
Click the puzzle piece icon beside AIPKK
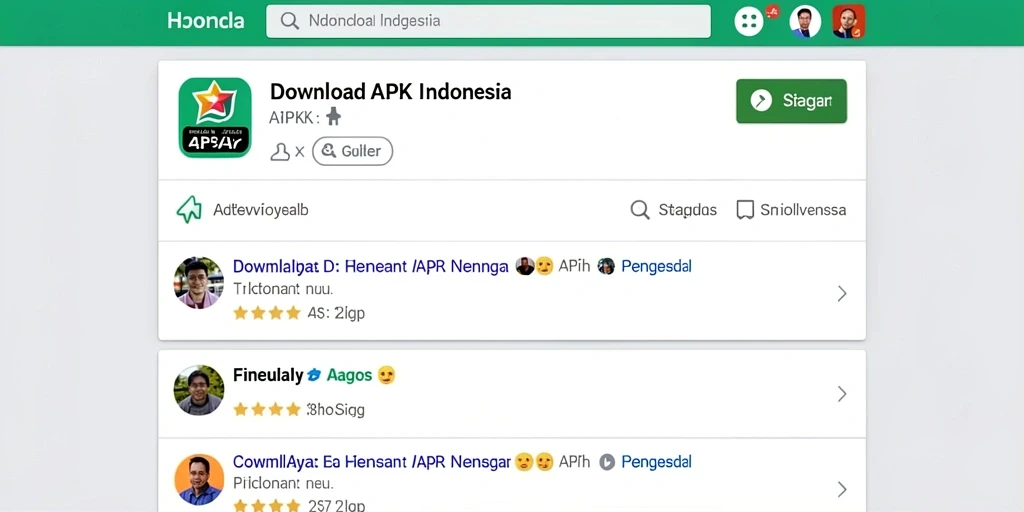click(333, 117)
